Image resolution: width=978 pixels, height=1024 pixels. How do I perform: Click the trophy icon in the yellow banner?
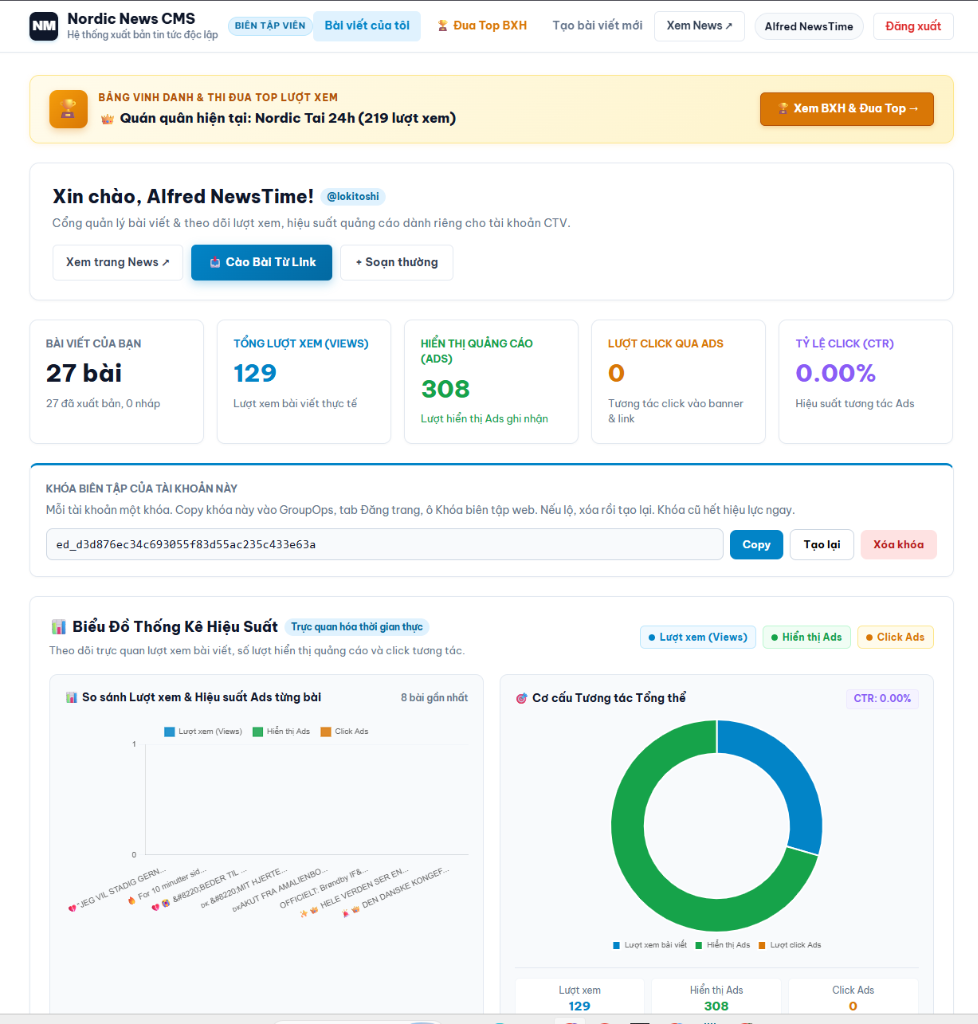coord(69,108)
